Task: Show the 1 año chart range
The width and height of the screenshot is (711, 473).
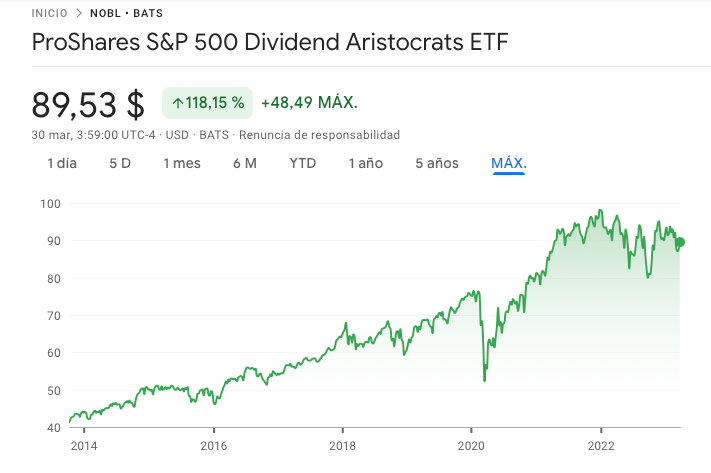Action: tap(365, 163)
